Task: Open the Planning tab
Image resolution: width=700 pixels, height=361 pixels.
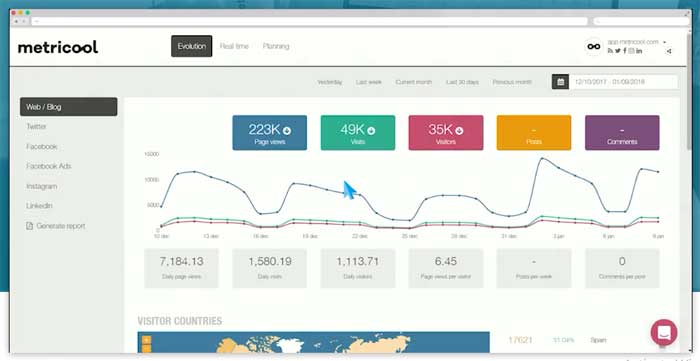Action: coord(276,46)
